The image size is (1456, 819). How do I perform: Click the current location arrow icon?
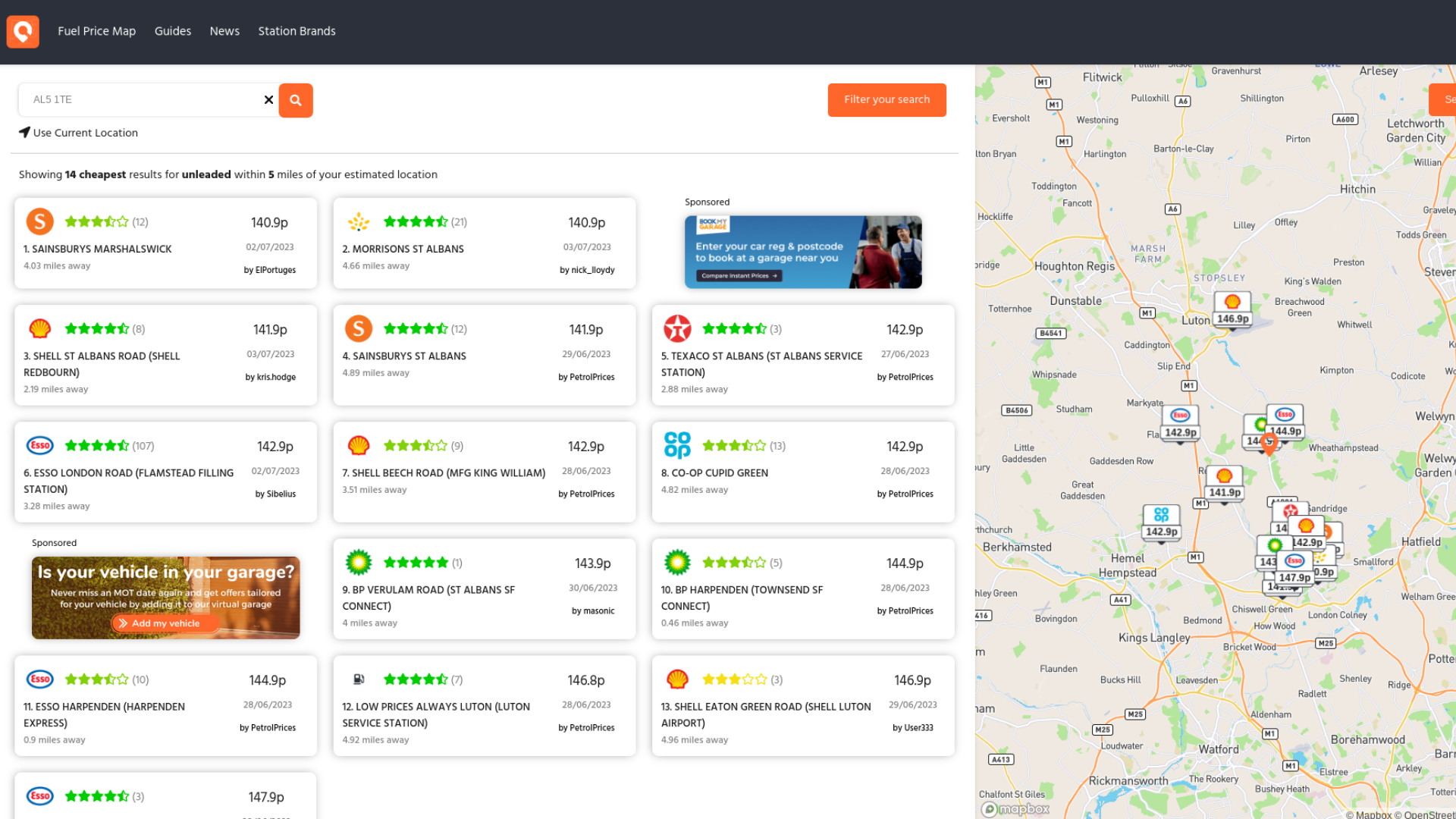coord(24,133)
